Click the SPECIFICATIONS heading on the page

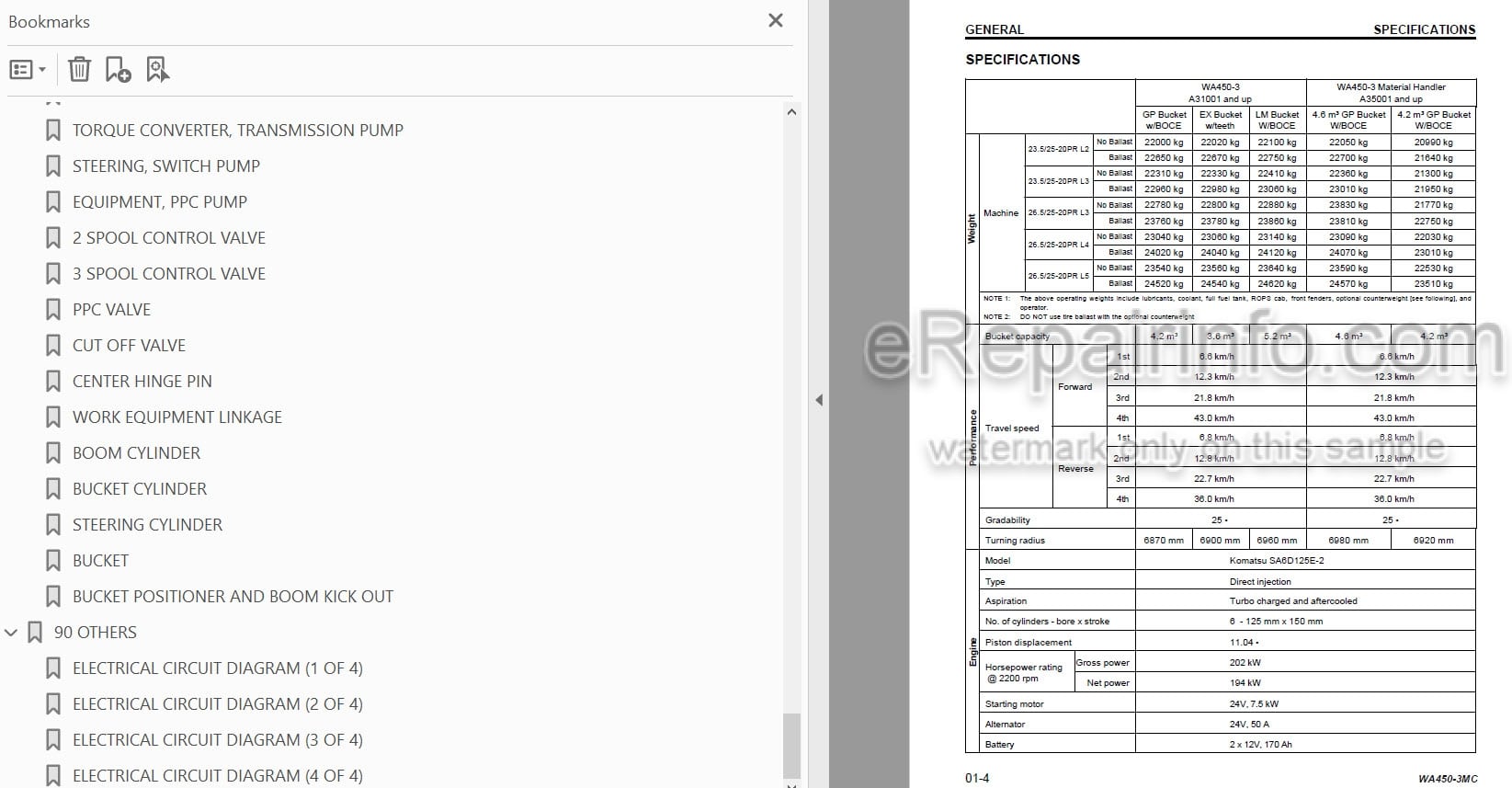(1022, 60)
